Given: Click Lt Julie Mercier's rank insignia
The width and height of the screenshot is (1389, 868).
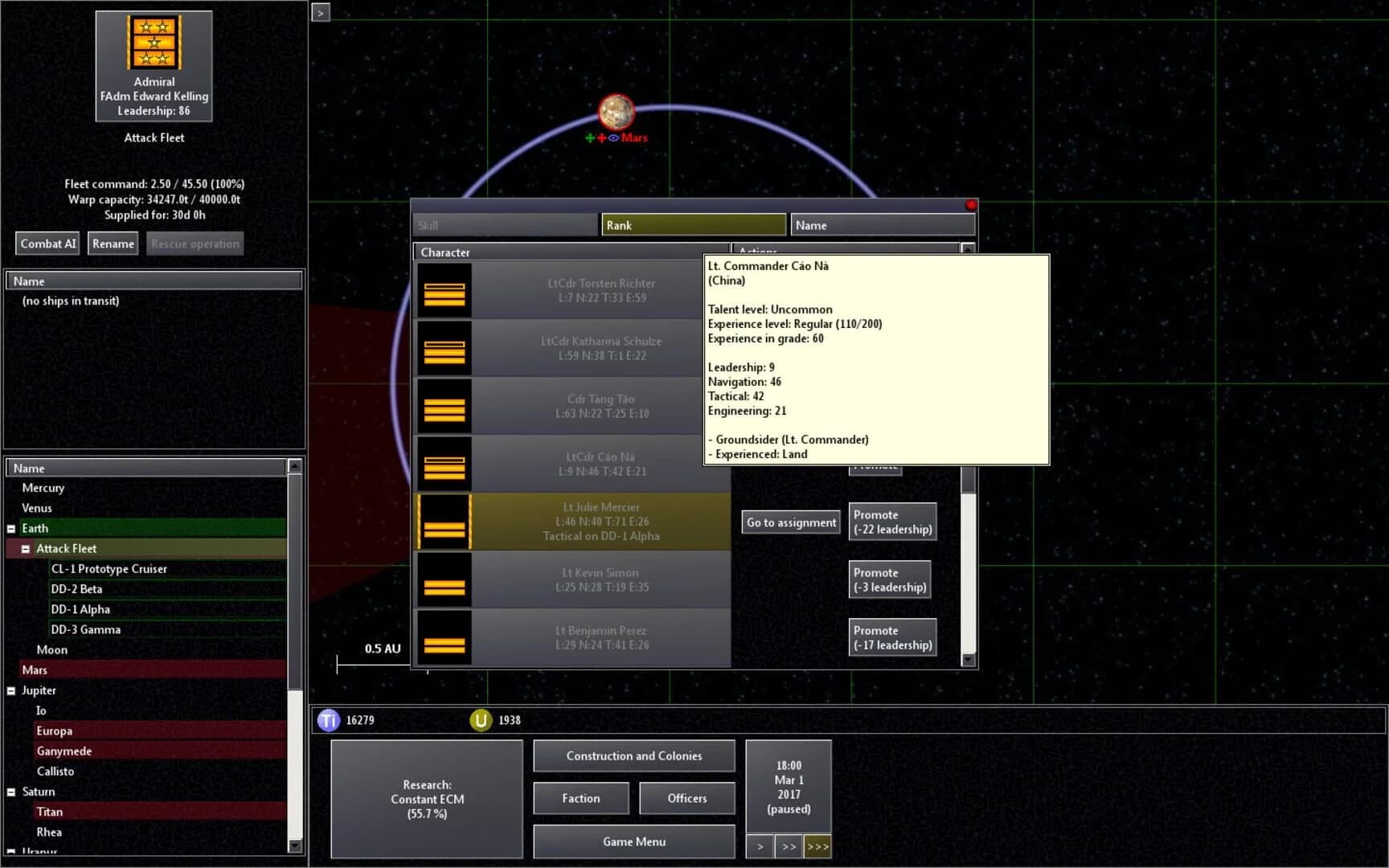Looking at the screenshot, I should tap(444, 521).
